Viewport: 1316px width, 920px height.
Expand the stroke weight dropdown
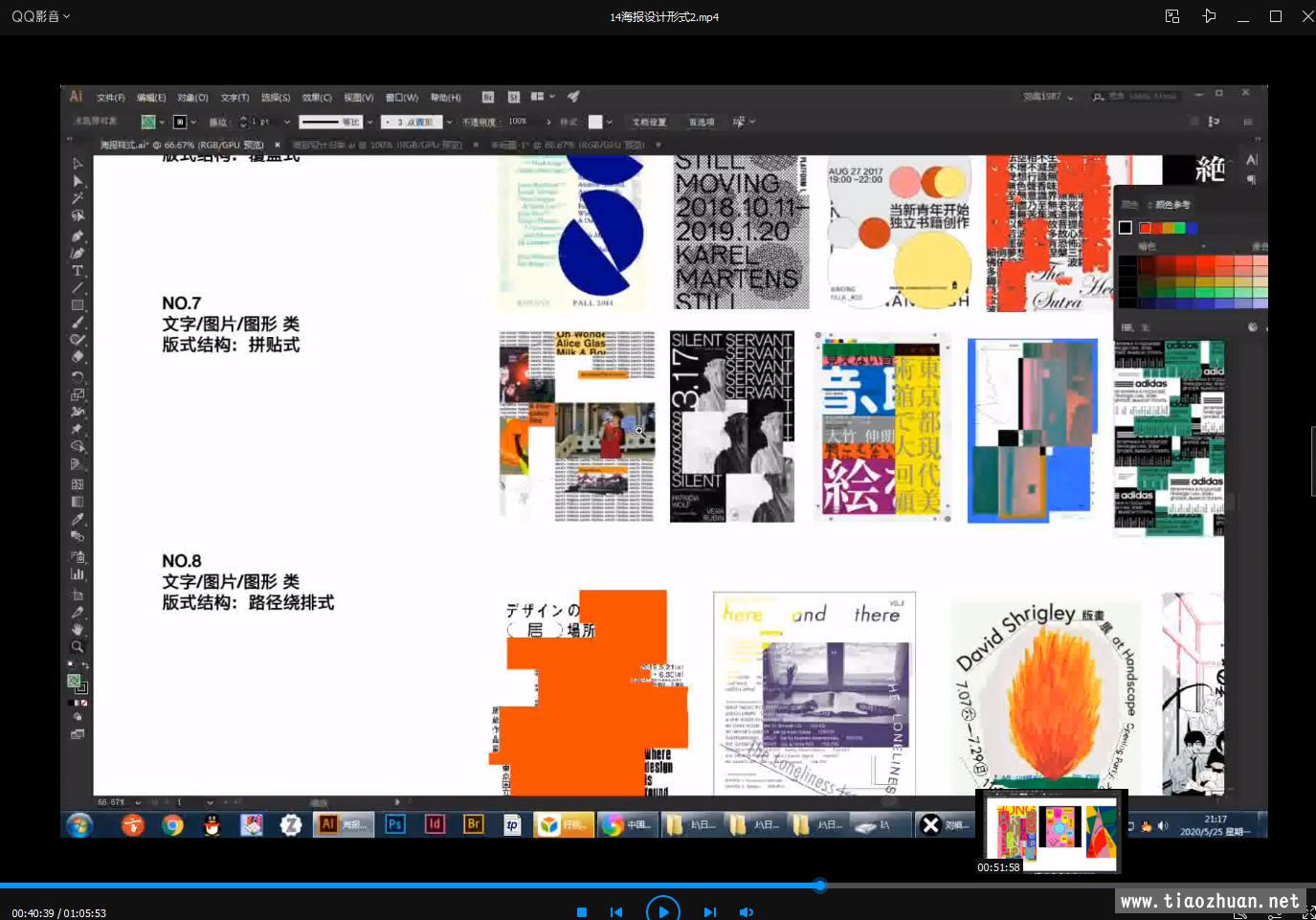tap(287, 122)
